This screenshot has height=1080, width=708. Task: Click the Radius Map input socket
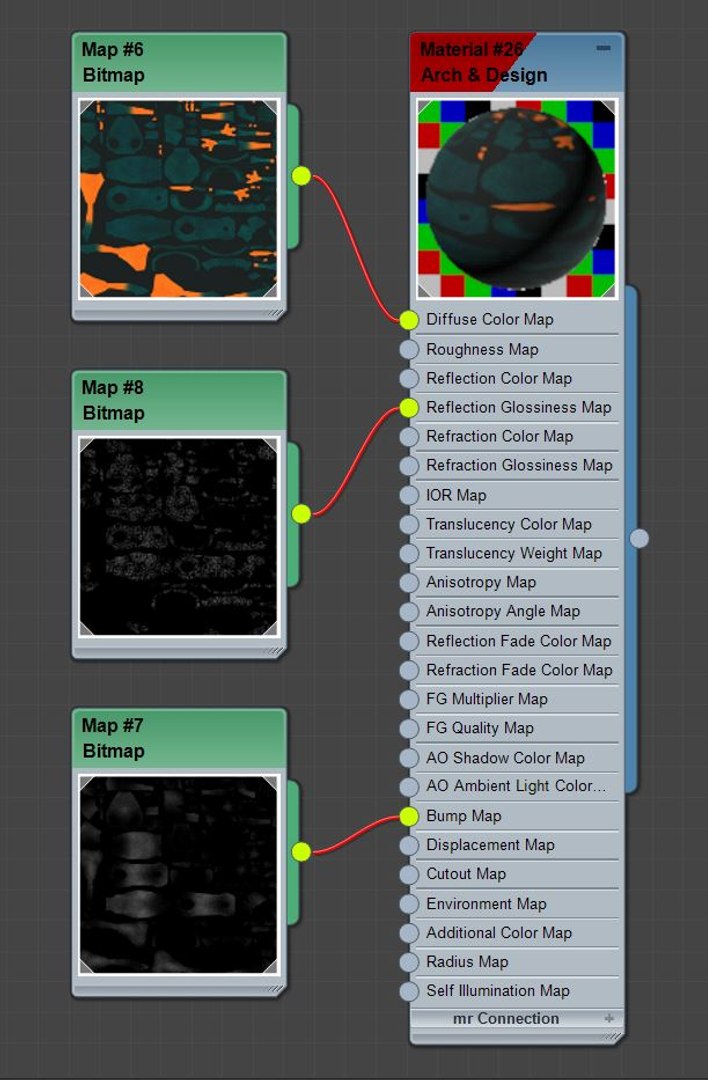(408, 962)
